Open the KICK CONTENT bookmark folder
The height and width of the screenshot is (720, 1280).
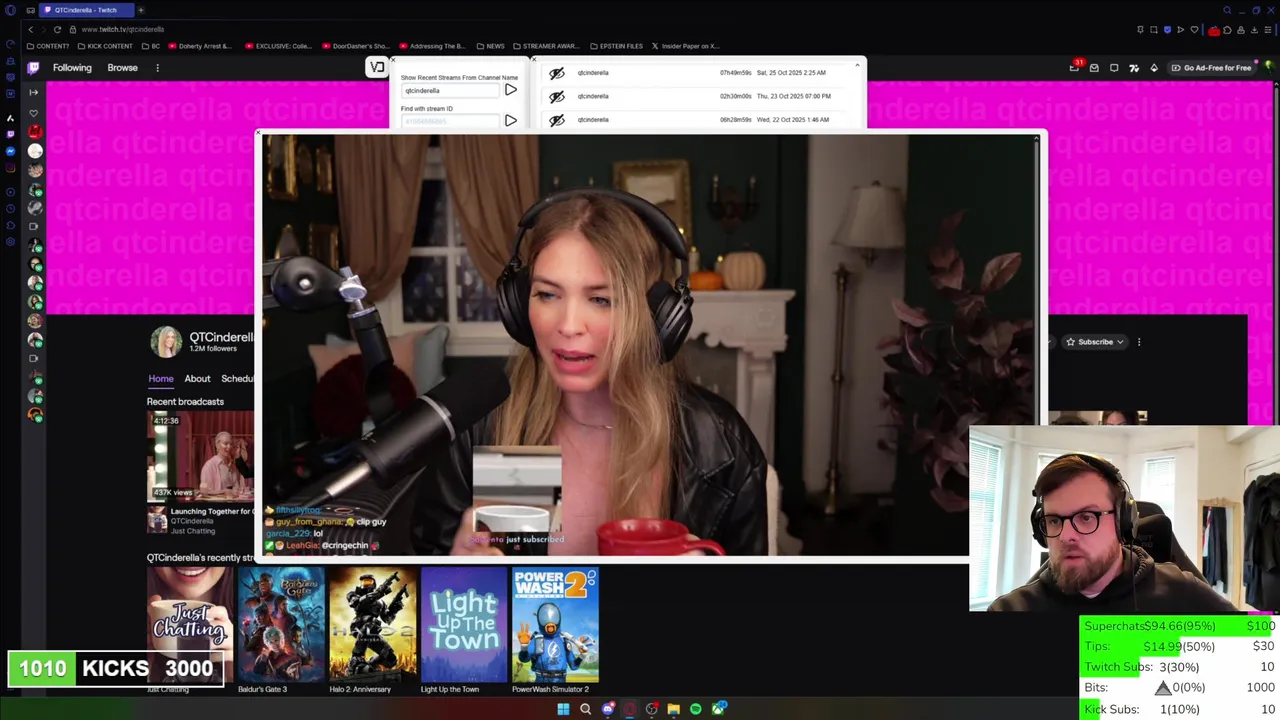(105, 46)
